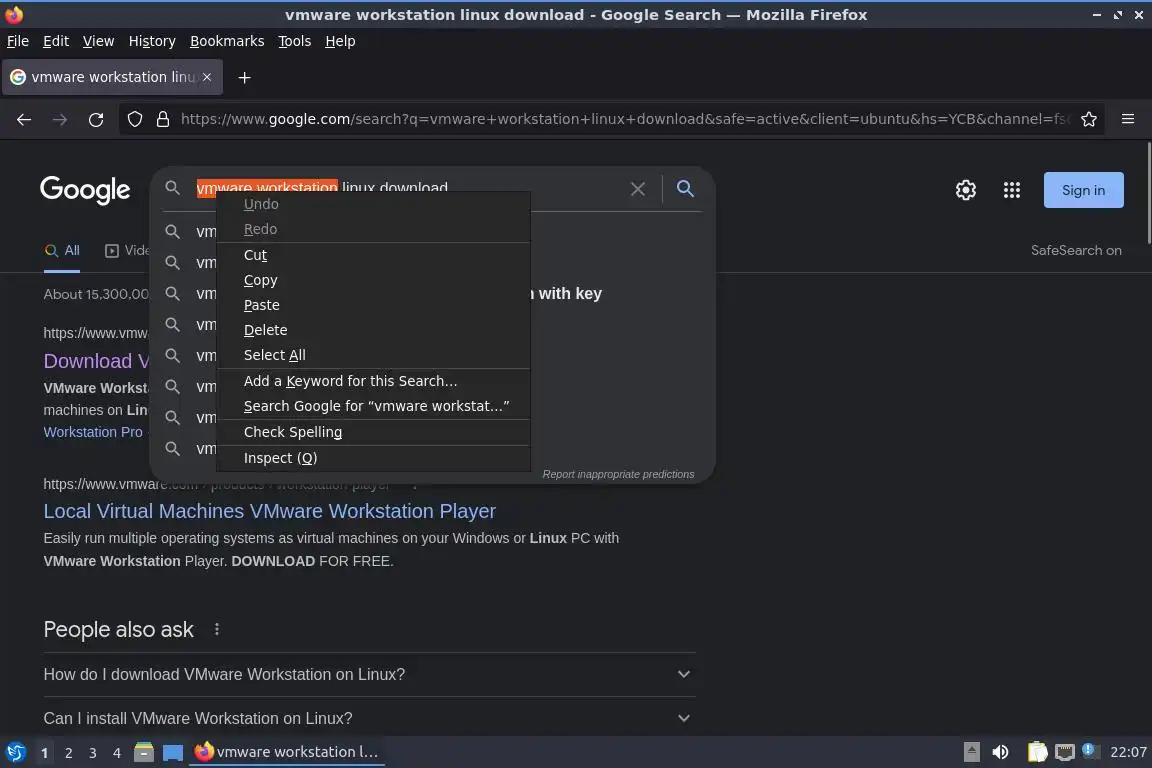Launch the file manager from the taskbar
The width and height of the screenshot is (1152, 768).
coord(144,752)
